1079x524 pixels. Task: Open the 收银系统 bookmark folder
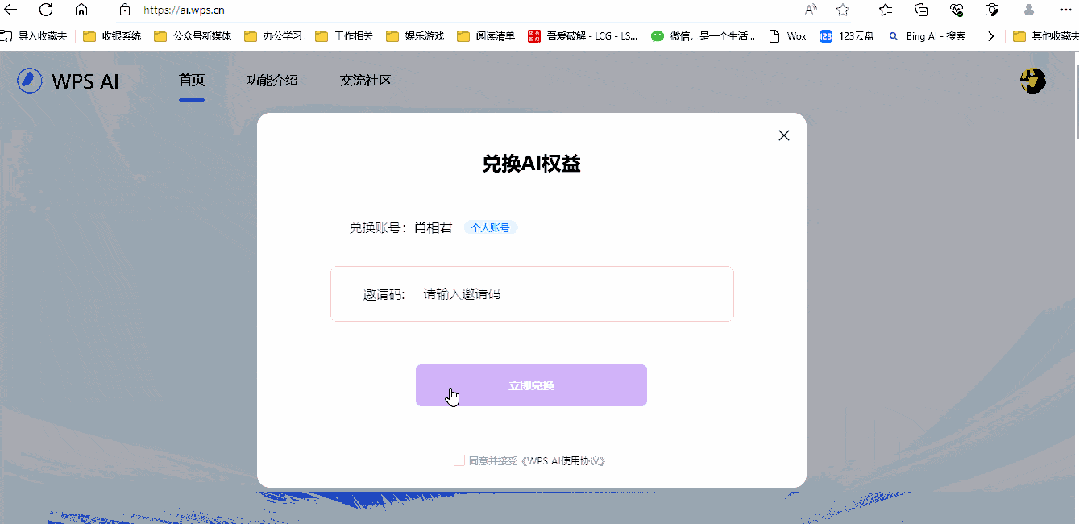(x=111, y=36)
